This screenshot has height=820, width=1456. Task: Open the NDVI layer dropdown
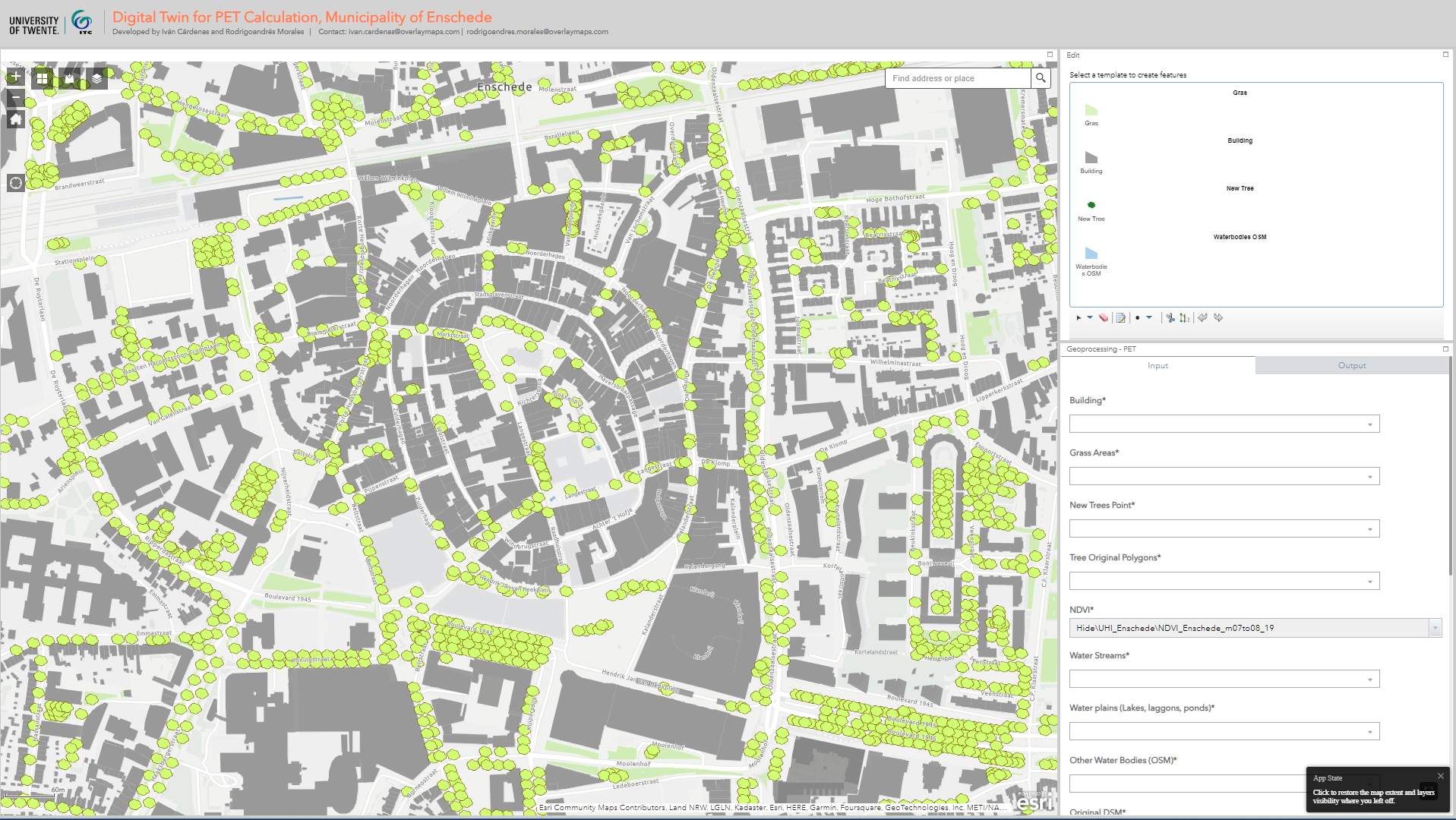click(x=1434, y=628)
